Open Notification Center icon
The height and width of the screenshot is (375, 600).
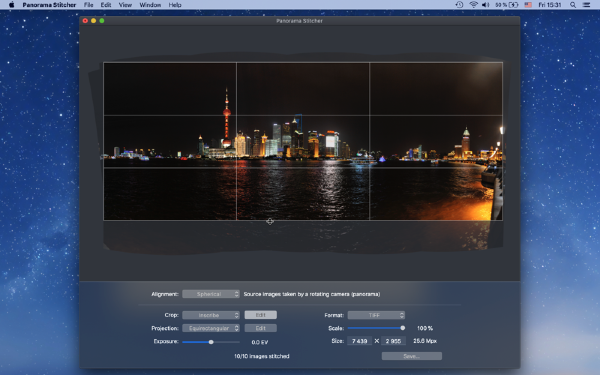point(586,5)
